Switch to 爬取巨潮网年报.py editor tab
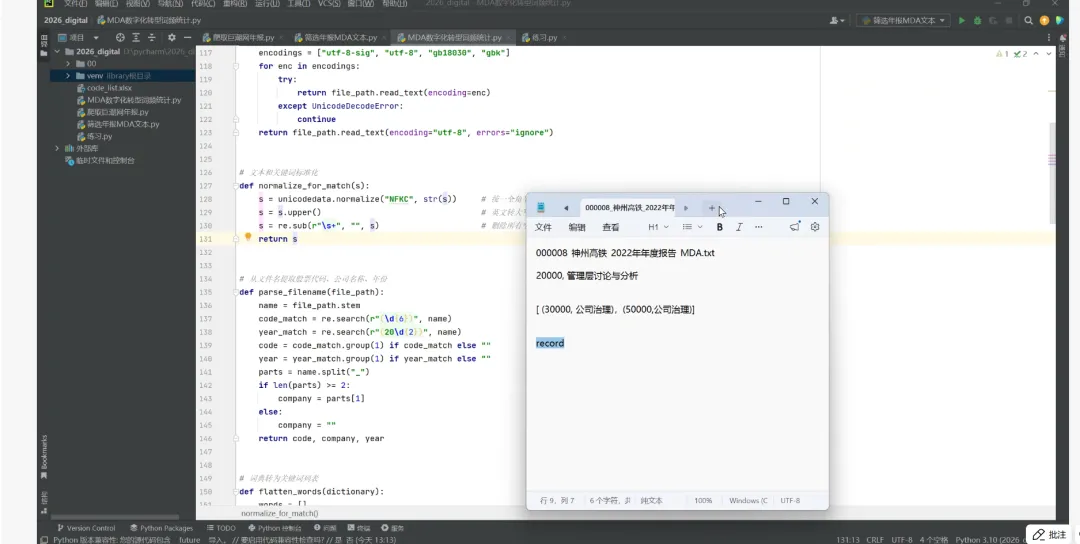The height and width of the screenshot is (544, 1080). click(x=238, y=37)
